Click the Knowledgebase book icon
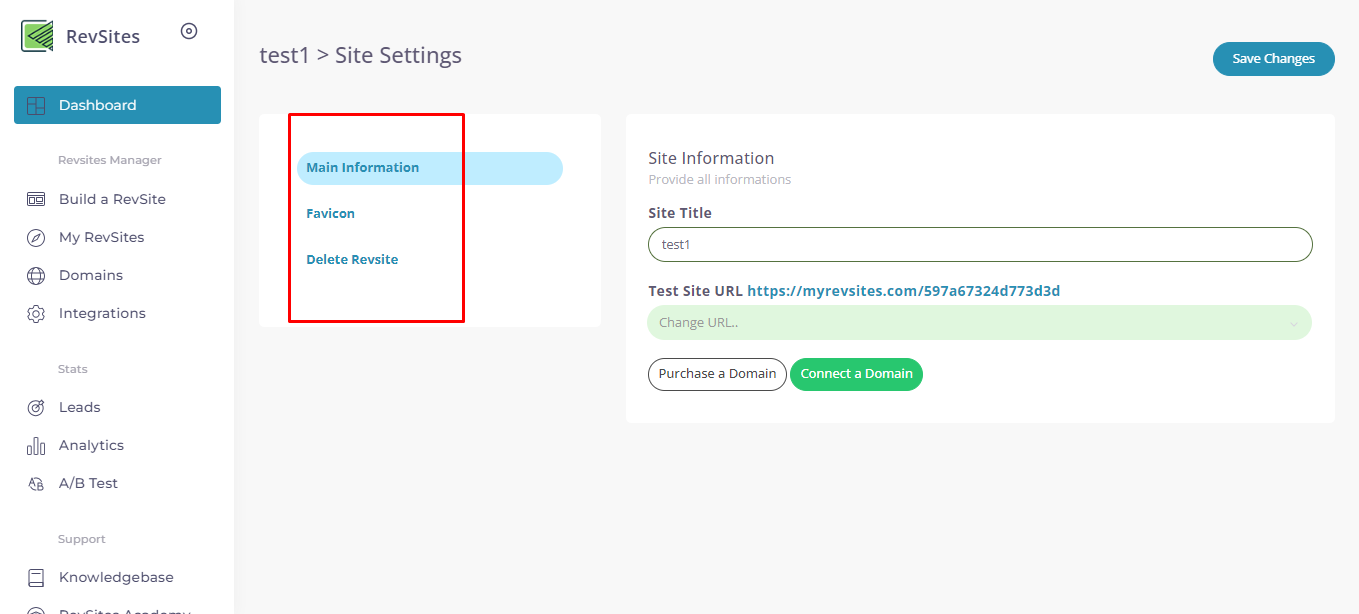Image resolution: width=1359 pixels, height=614 pixels. (35, 577)
